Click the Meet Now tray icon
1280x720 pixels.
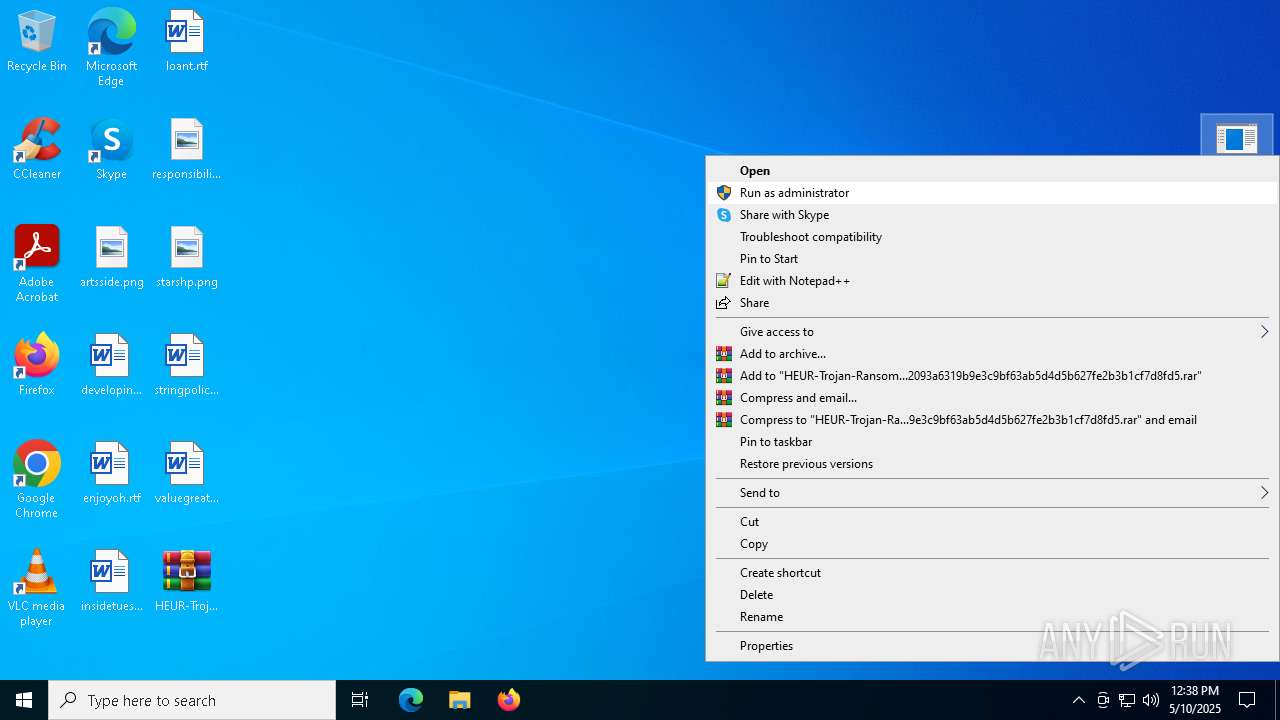pos(1103,700)
